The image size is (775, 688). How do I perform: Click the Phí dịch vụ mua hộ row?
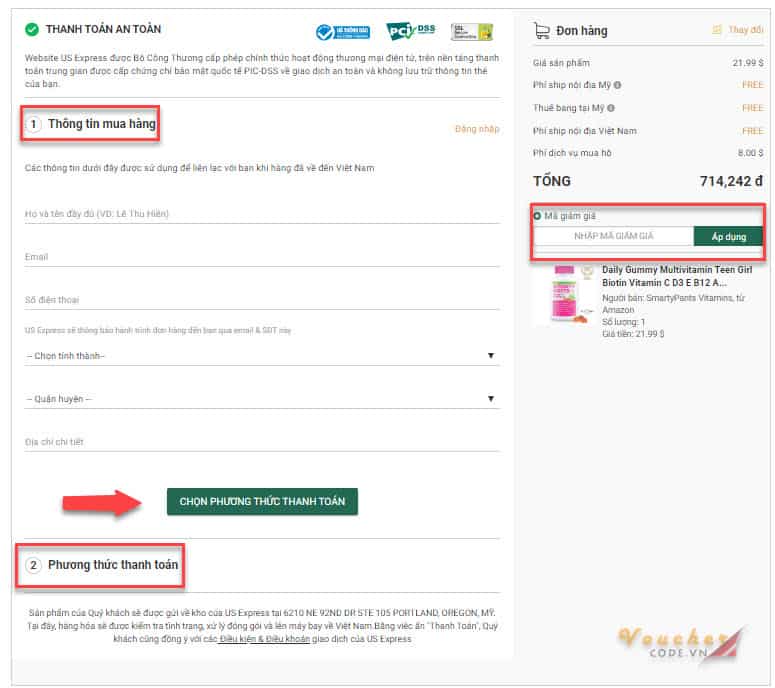tap(648, 153)
